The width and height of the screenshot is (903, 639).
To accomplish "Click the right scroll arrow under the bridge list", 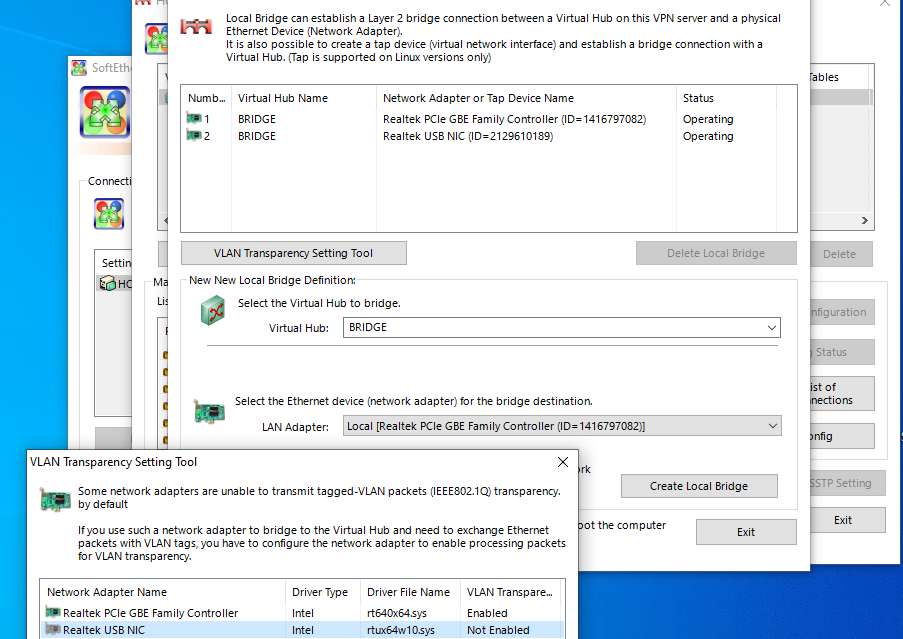I will pyautogui.click(x=864, y=219).
